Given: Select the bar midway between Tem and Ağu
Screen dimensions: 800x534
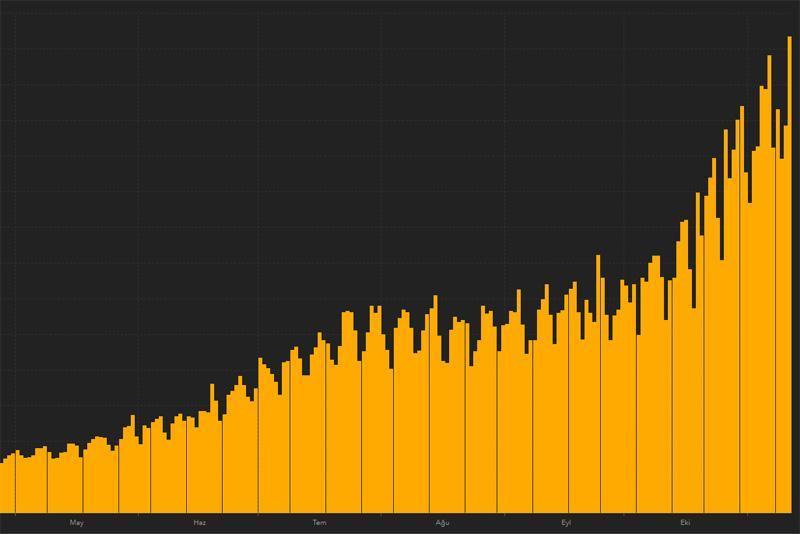Looking at the screenshot, I should click(x=381, y=430).
